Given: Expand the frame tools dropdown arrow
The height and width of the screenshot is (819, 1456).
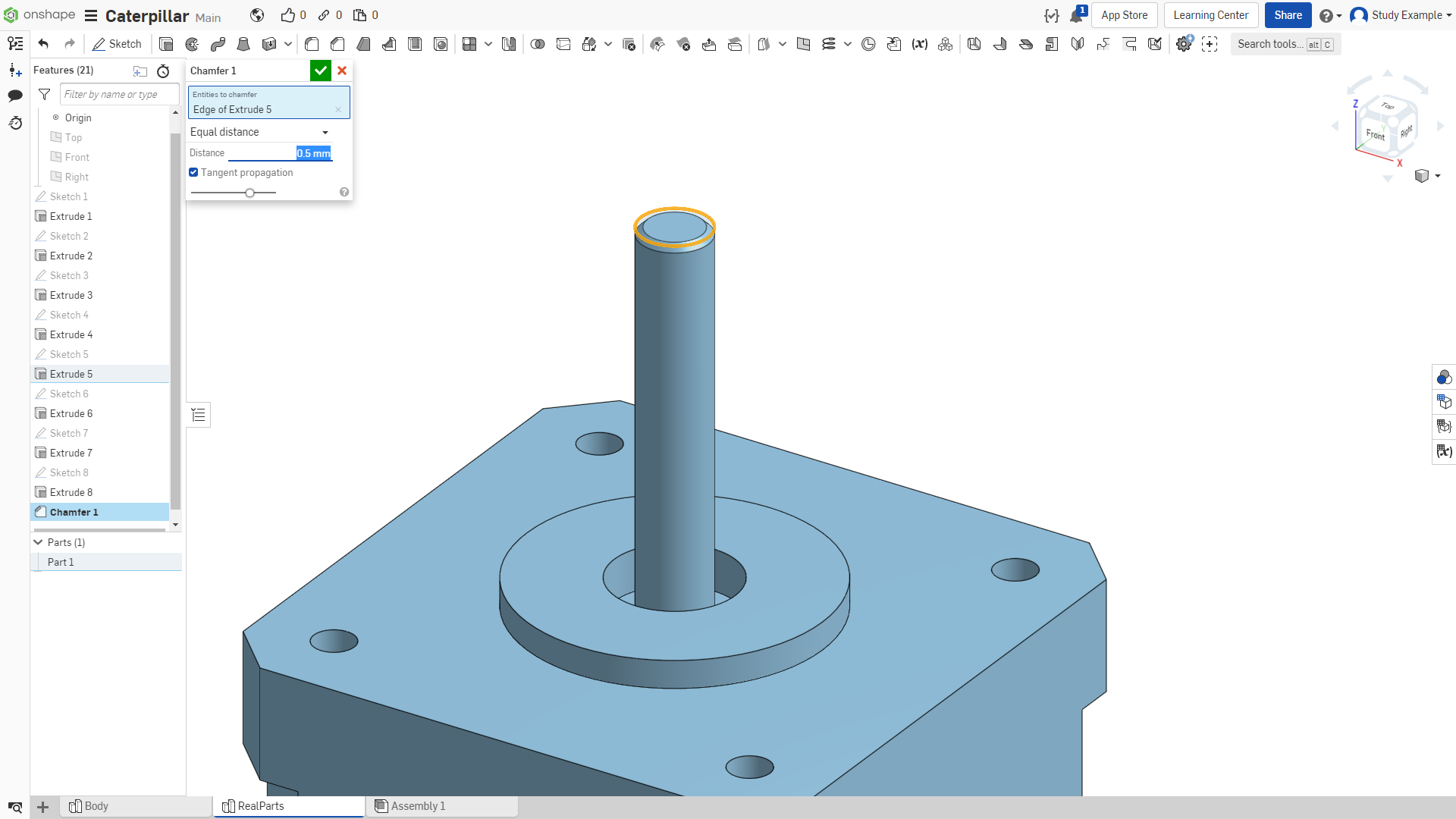Looking at the screenshot, I should coord(783,44).
